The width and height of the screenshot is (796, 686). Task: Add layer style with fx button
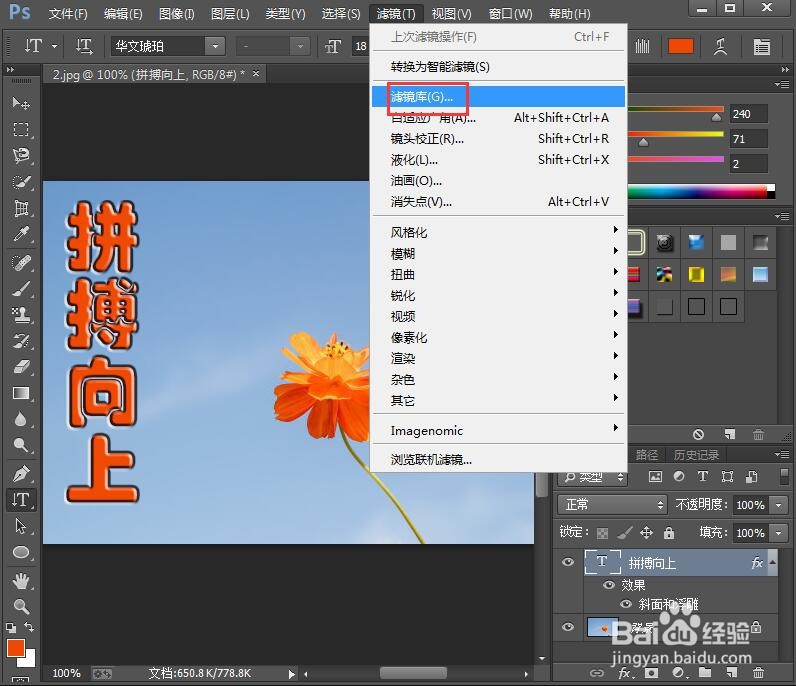click(625, 673)
